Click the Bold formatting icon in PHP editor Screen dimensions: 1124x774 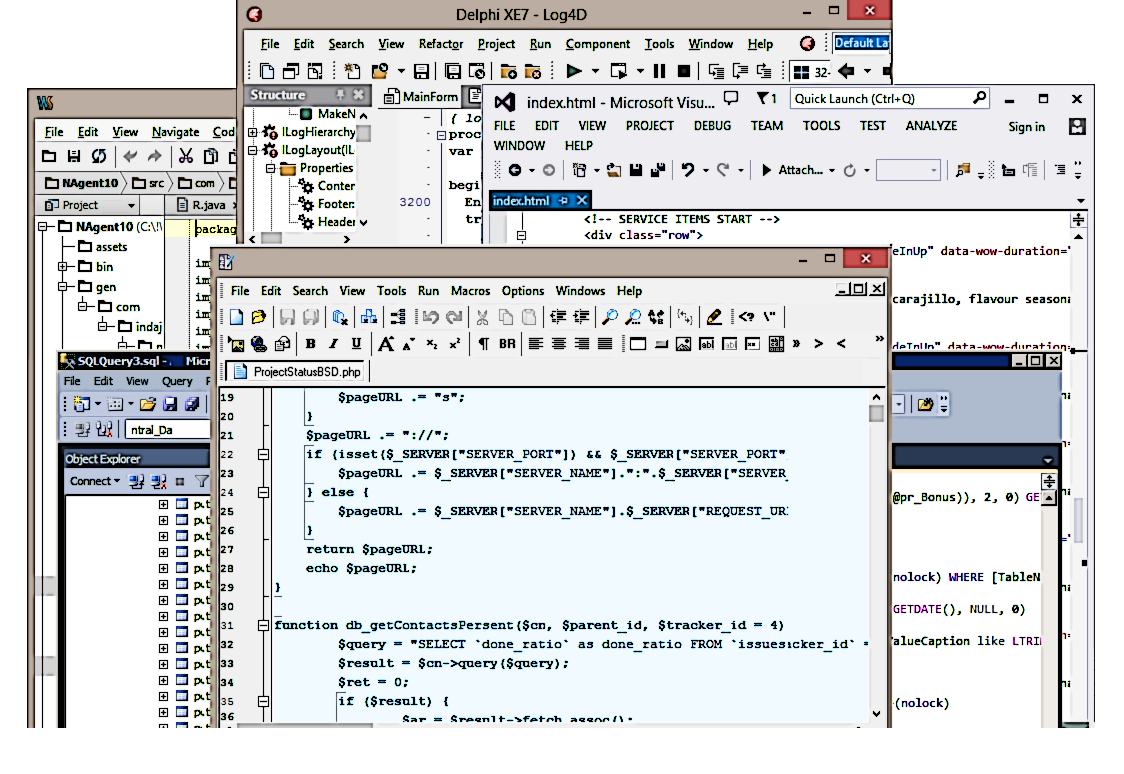(x=310, y=344)
